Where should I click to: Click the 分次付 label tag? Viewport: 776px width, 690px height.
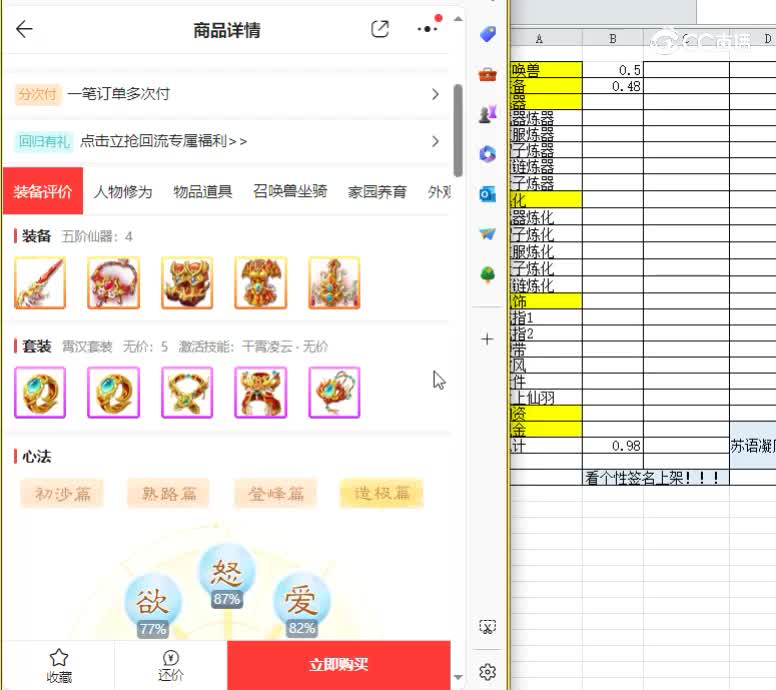click(38, 94)
